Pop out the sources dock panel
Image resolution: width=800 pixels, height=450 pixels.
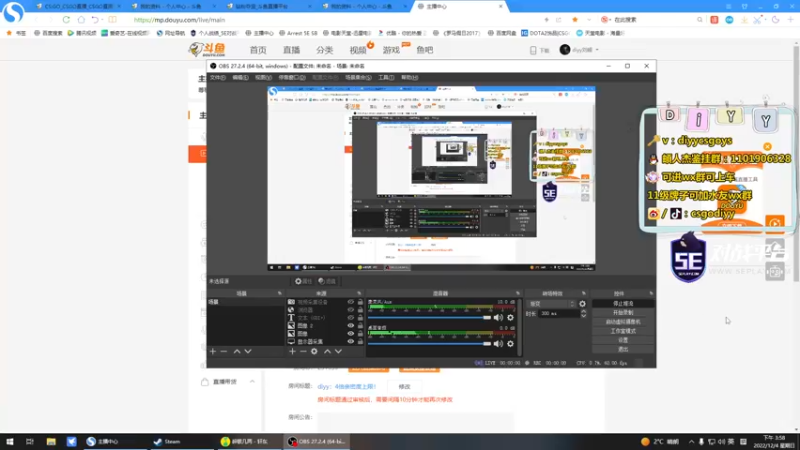tap(359, 293)
